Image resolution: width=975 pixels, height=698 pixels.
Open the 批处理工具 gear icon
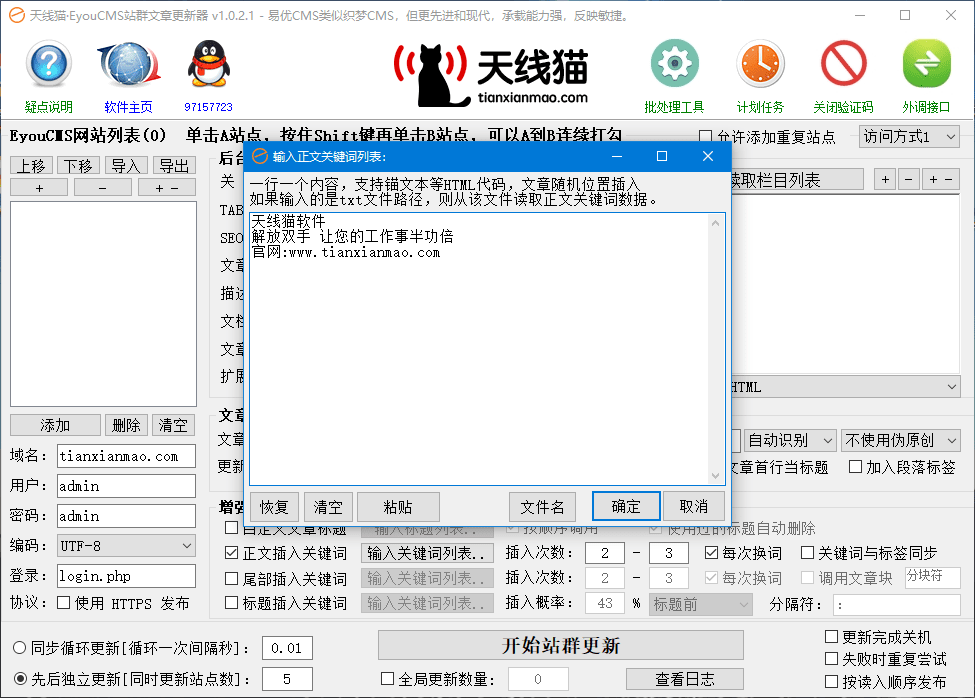click(675, 63)
